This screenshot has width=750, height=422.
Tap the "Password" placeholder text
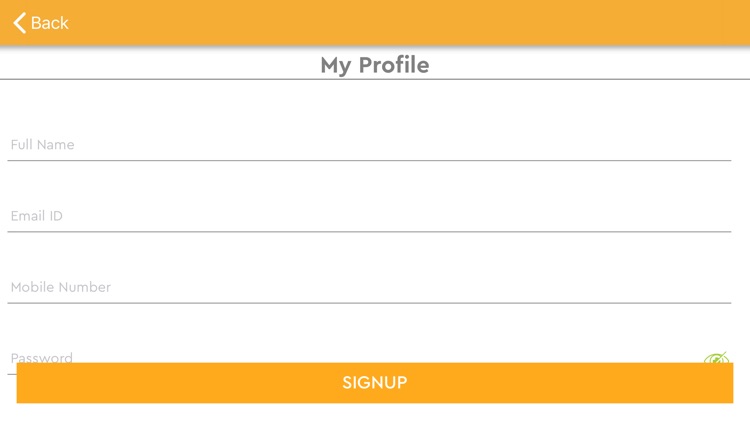(41, 357)
